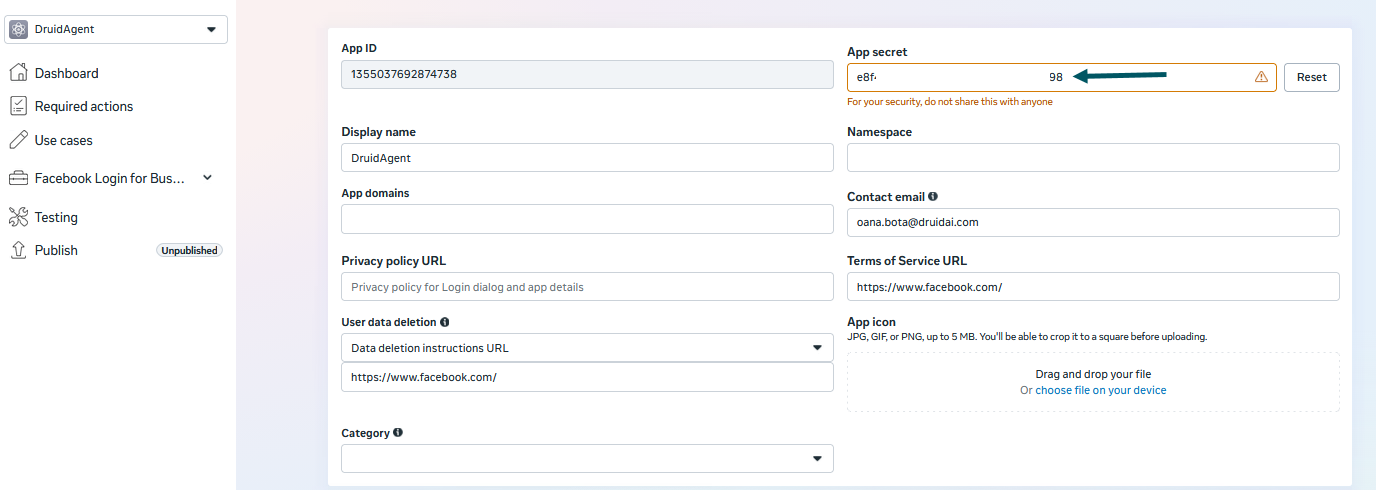The width and height of the screenshot is (1376, 490).
Task: Click the App domains input field
Action: (x=587, y=219)
